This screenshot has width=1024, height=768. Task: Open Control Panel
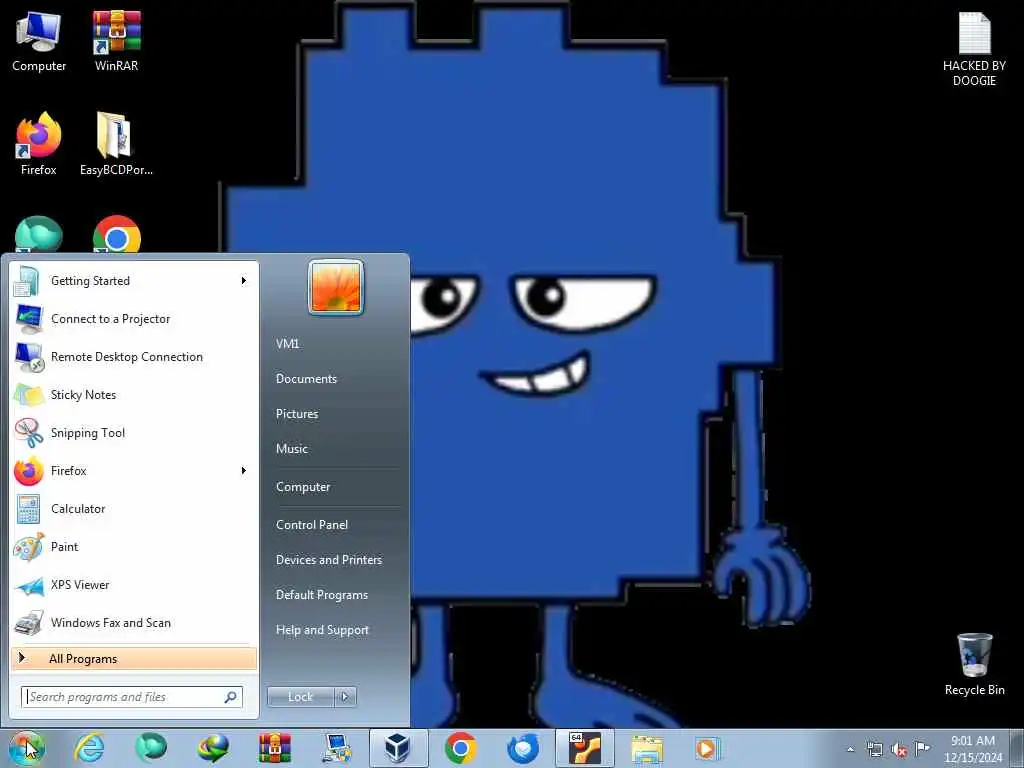[312, 525]
